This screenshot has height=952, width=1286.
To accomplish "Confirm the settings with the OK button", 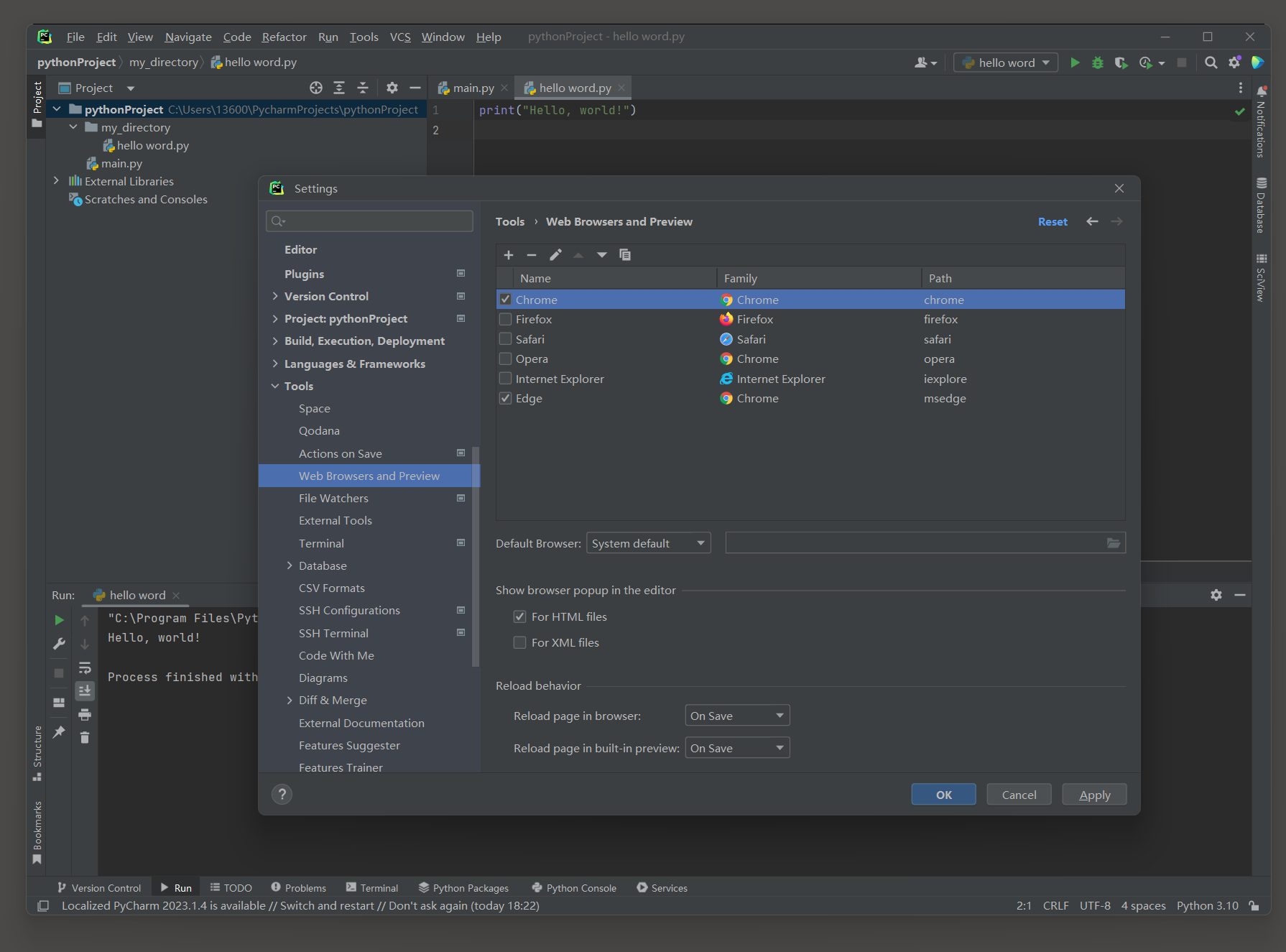I will (944, 795).
